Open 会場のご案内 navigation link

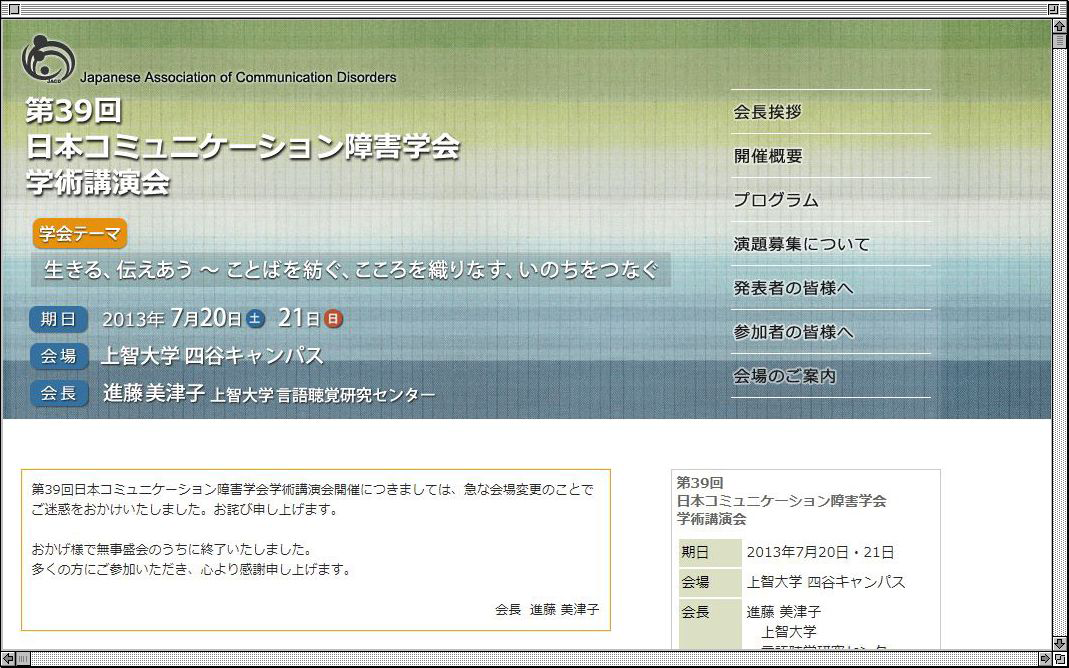(784, 376)
